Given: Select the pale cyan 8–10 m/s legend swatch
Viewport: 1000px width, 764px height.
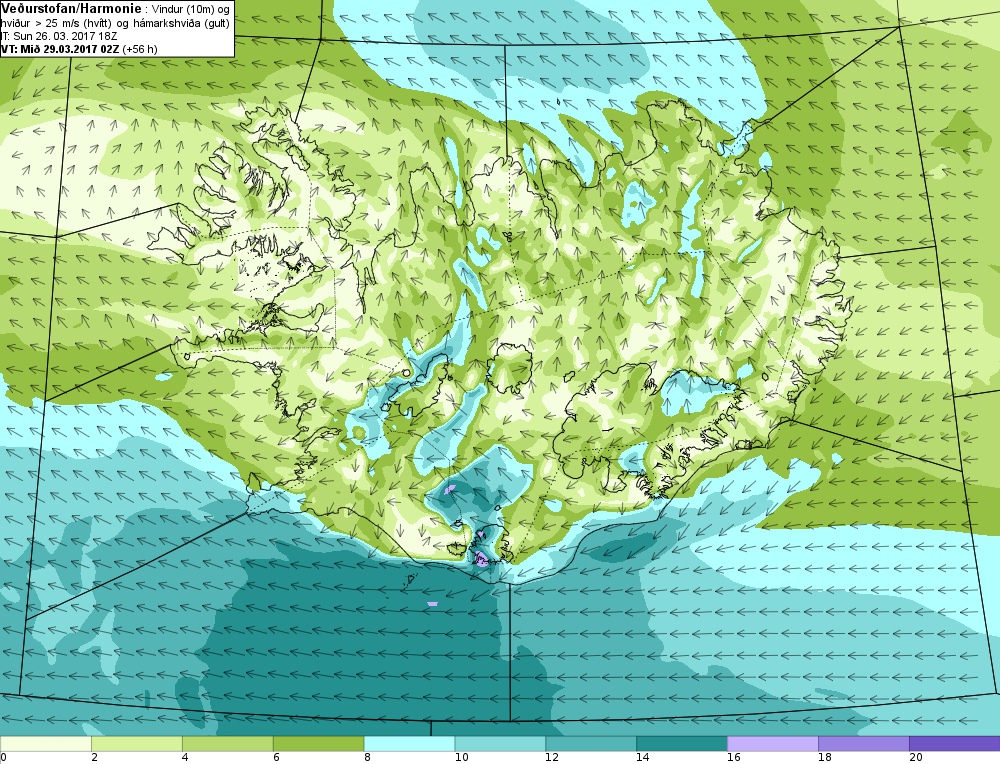Looking at the screenshot, I should [x=409, y=744].
